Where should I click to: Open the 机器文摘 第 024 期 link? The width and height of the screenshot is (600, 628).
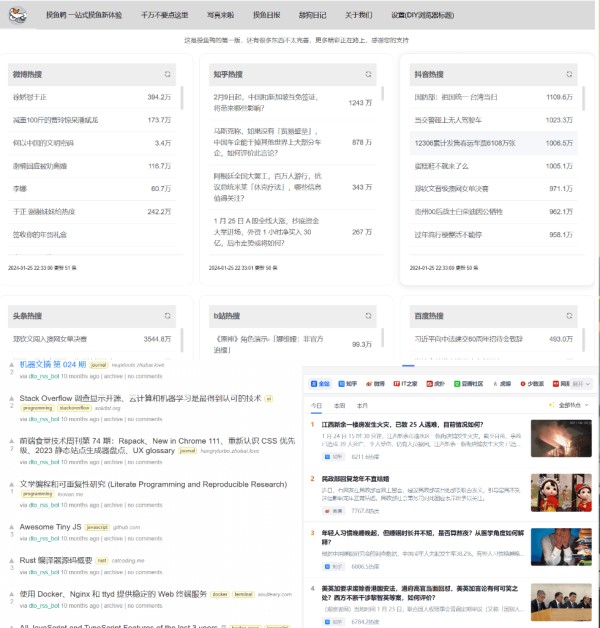click(53, 364)
